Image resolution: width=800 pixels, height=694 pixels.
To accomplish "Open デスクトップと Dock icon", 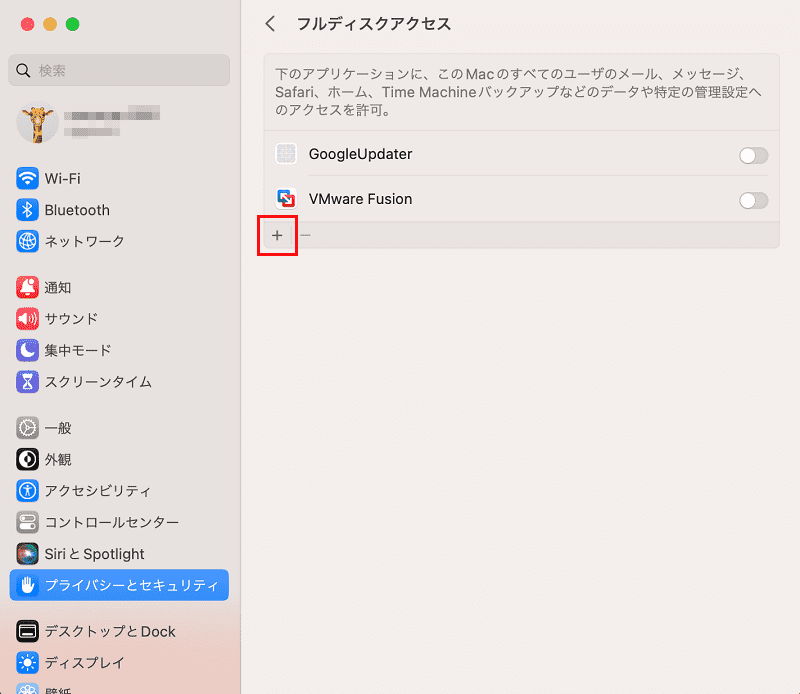I will pos(27,631).
